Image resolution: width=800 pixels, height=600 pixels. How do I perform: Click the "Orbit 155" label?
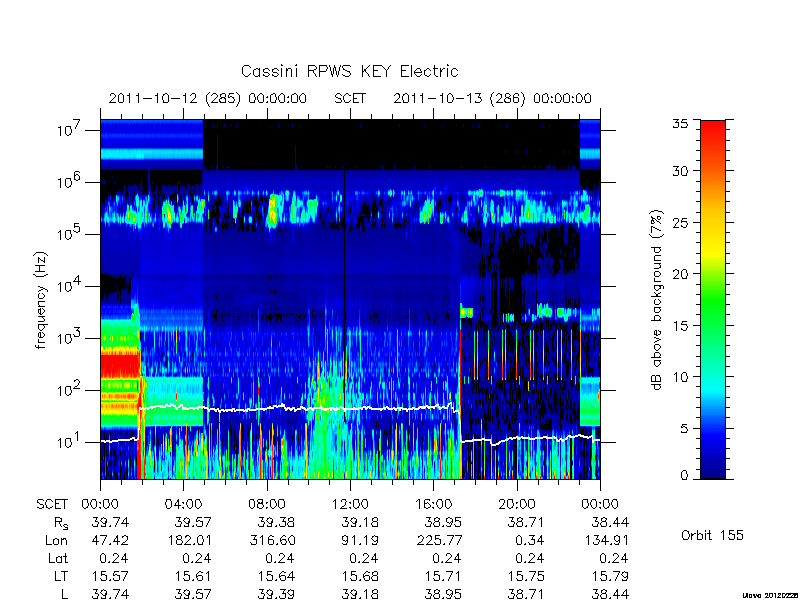click(712, 535)
